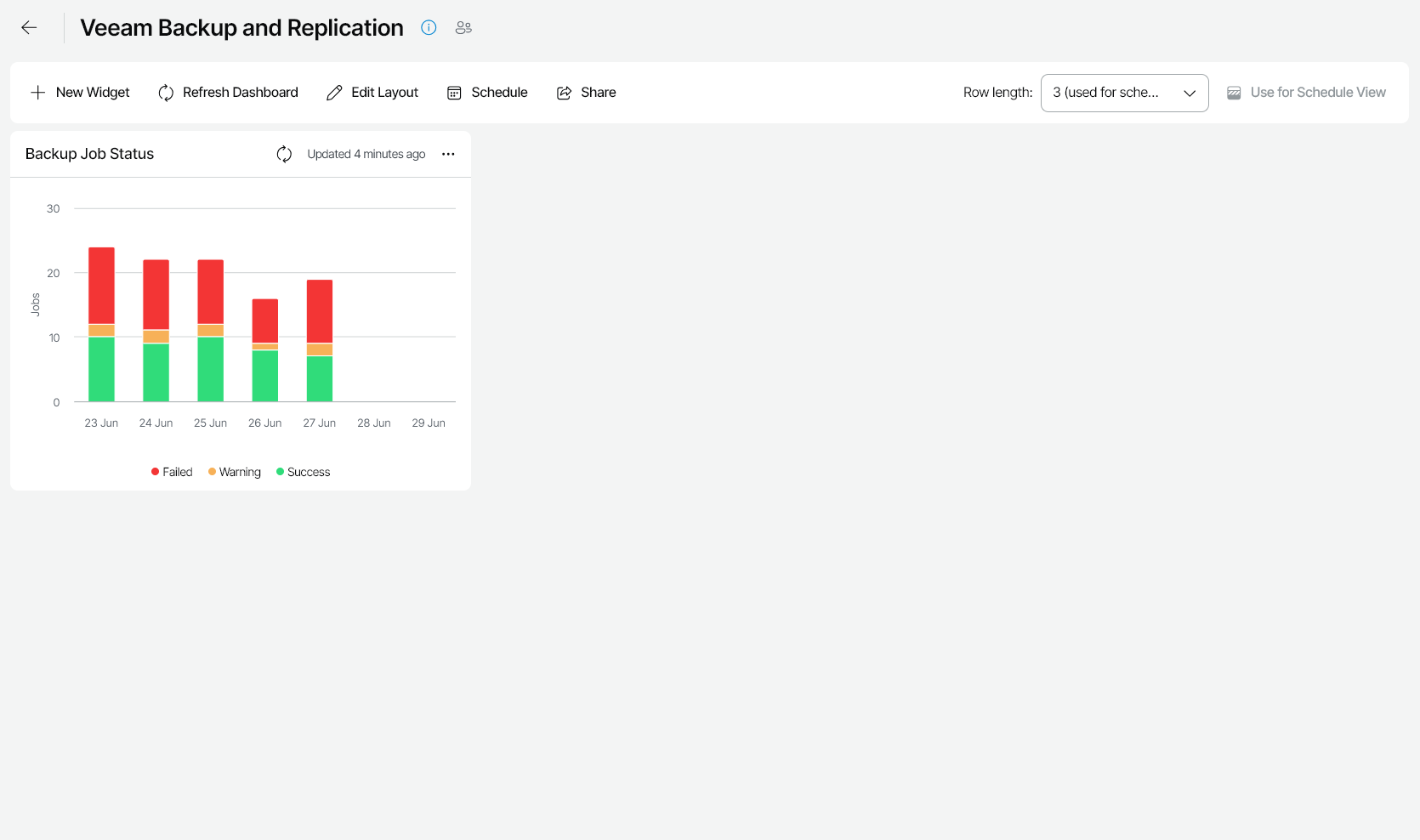Screen dimensions: 1420x840
Task: Go back using the left arrow icon
Action: coord(29,28)
